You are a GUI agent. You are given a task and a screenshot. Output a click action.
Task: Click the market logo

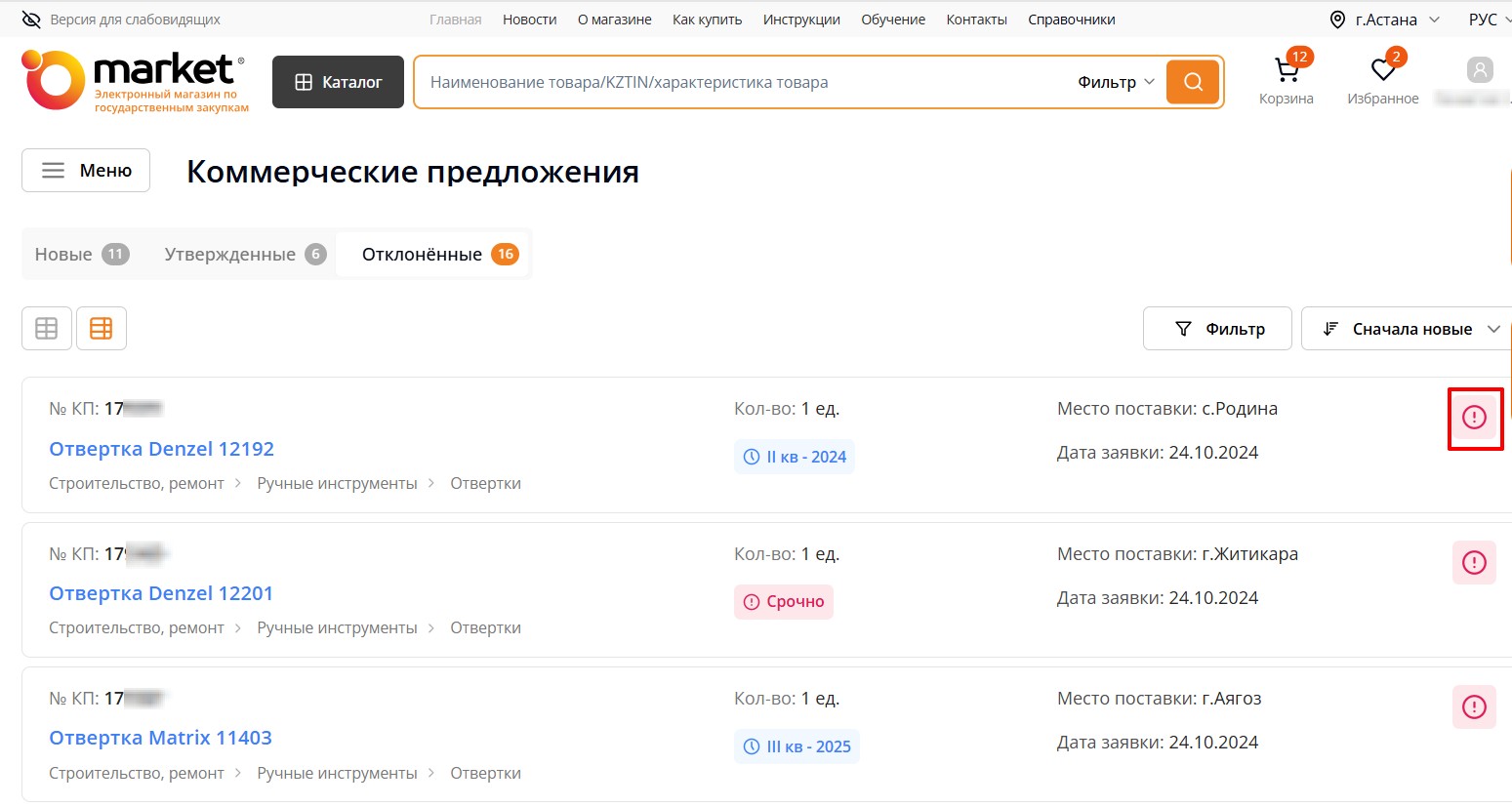click(135, 81)
